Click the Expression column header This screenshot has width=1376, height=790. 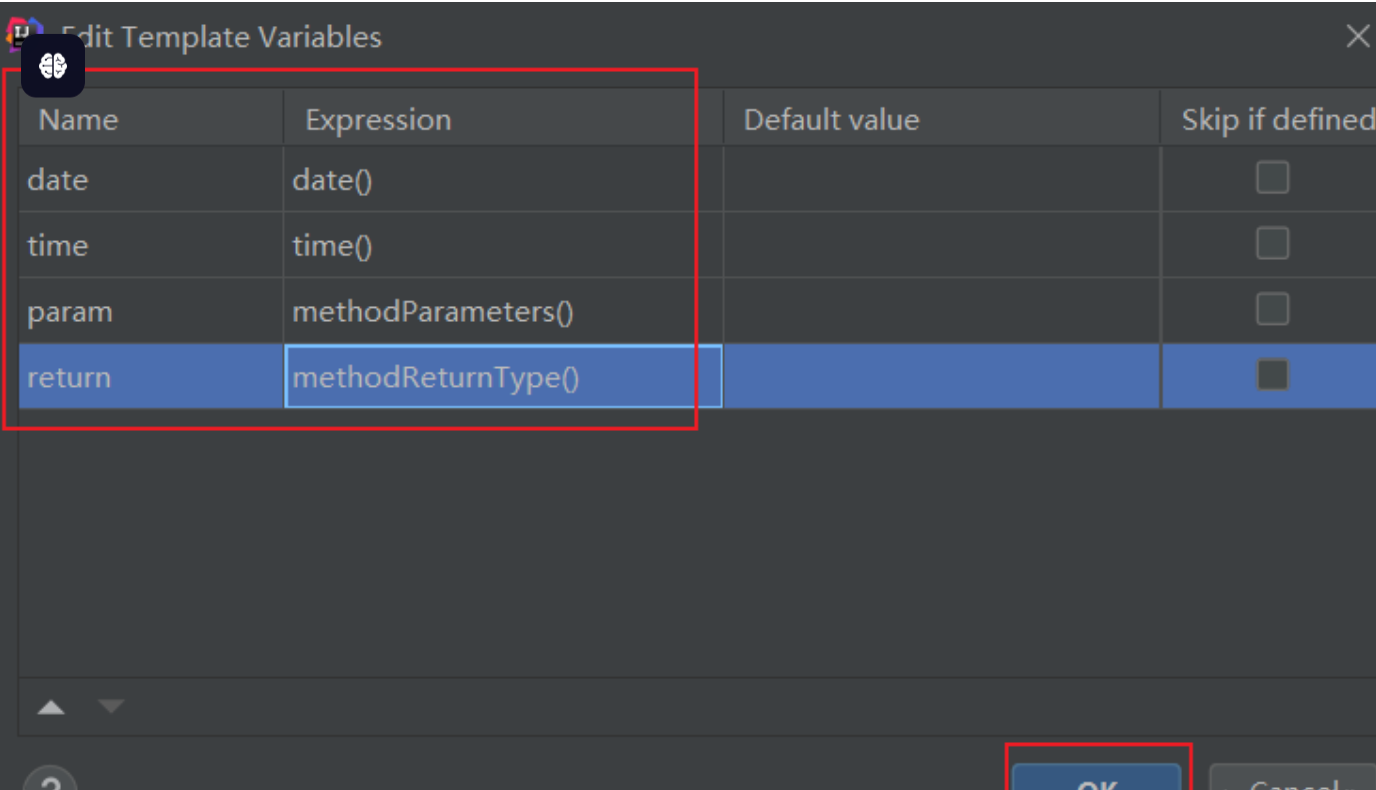point(378,120)
